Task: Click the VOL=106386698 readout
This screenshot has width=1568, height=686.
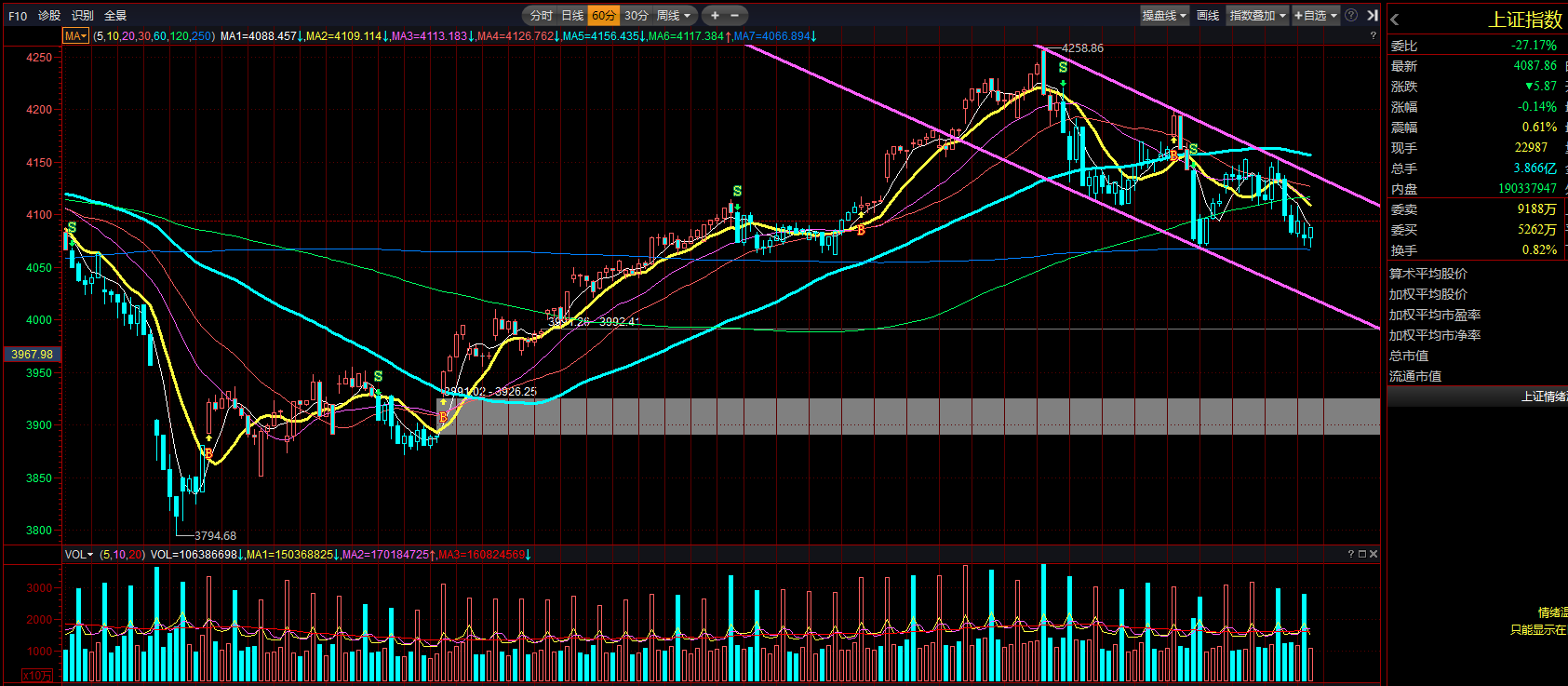Action: [196, 555]
